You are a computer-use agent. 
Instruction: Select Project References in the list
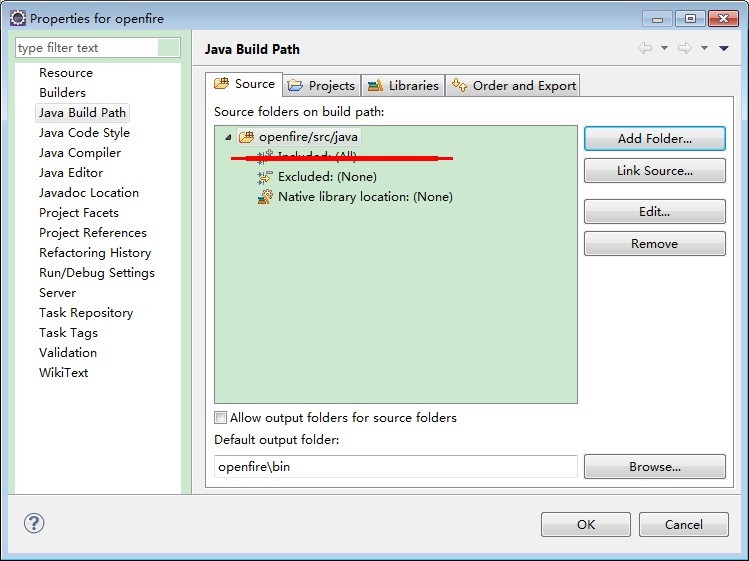click(93, 233)
